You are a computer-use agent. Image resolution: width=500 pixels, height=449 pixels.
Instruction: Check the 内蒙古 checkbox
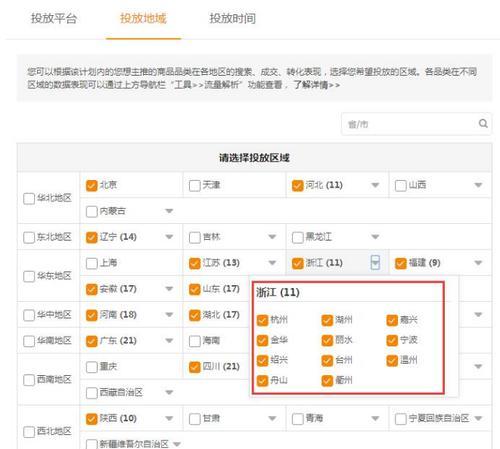click(91, 211)
